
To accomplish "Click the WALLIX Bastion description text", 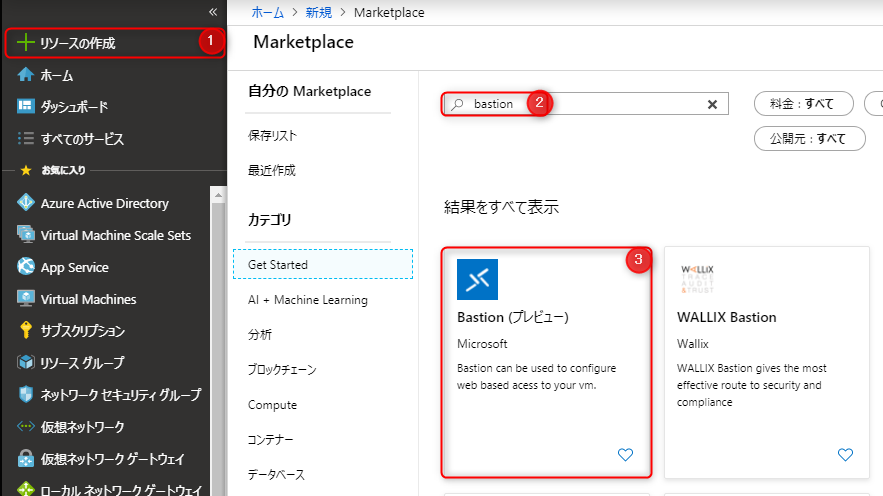I will [751, 385].
